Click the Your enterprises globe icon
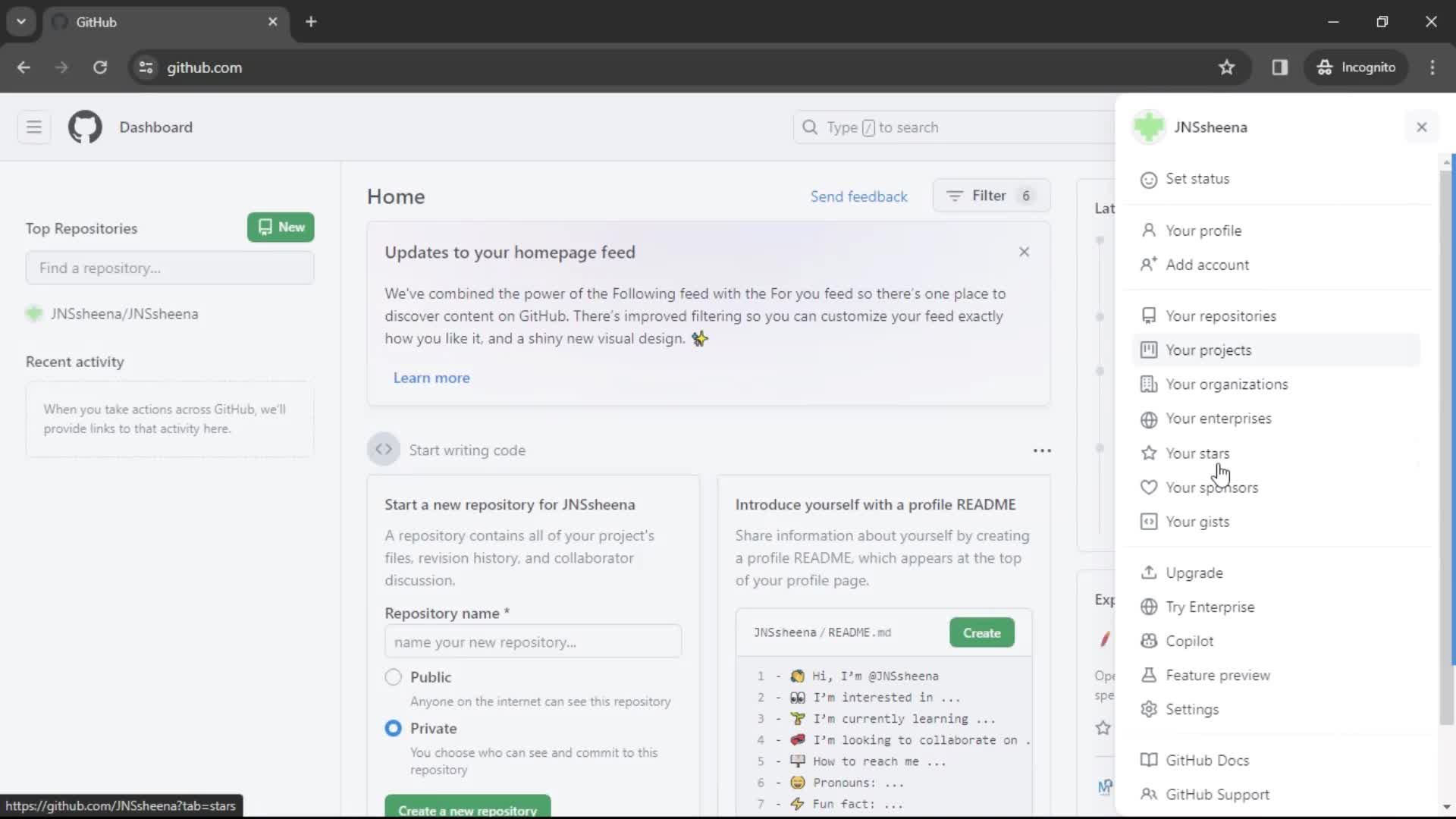Screen dimensions: 1456x819 (x=1149, y=419)
